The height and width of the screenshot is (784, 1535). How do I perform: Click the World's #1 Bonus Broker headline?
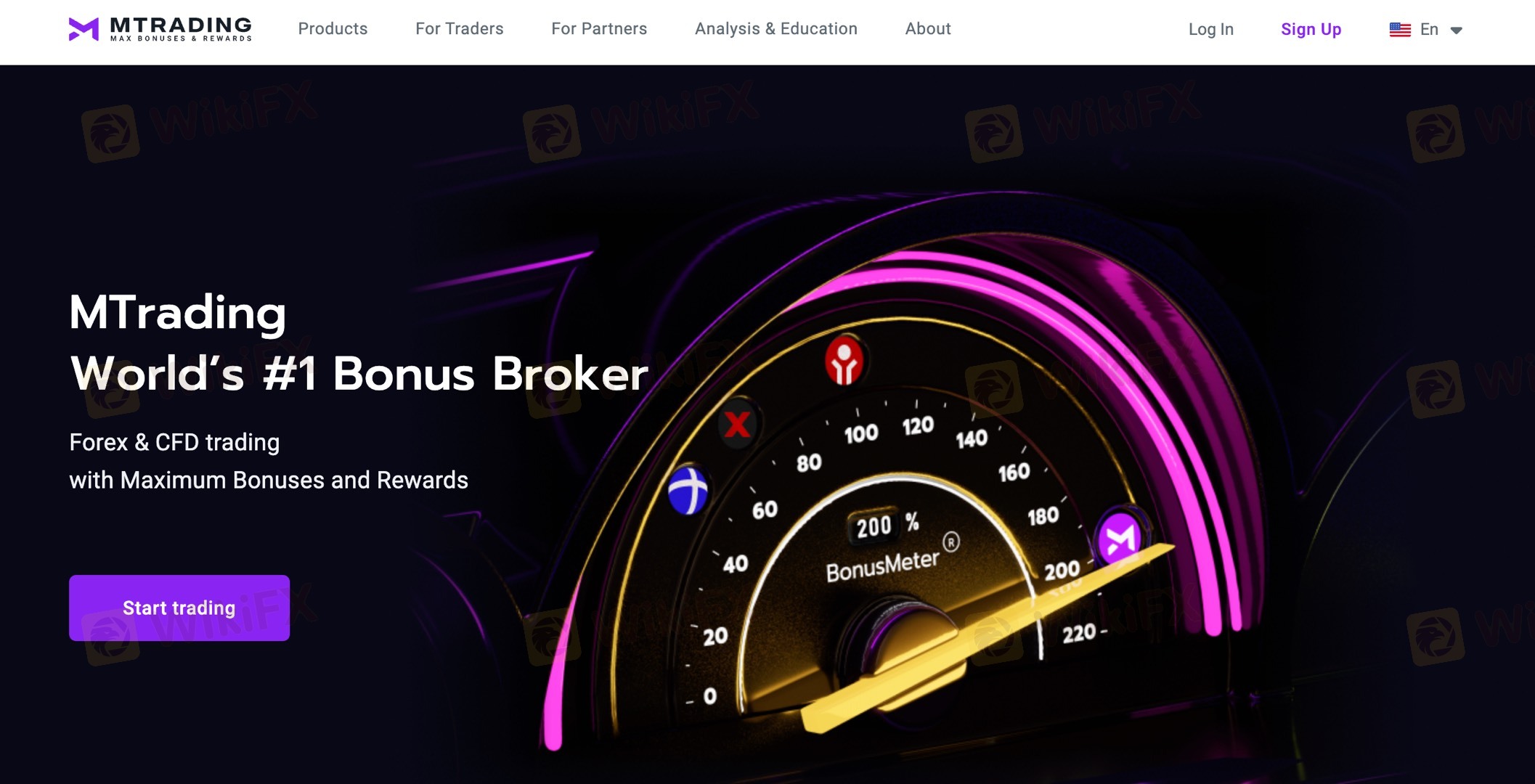pos(359,374)
